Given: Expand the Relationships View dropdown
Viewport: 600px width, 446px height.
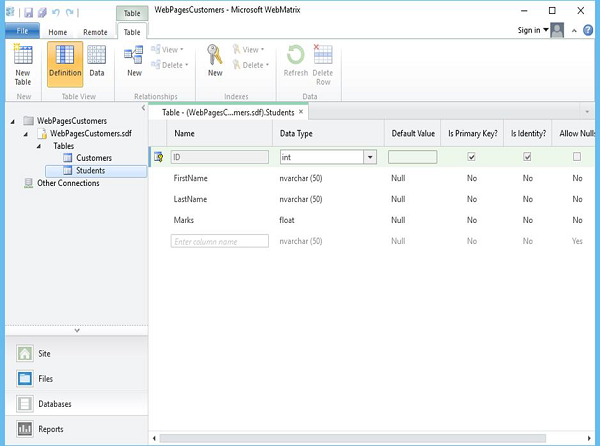Looking at the screenshot, I should [x=171, y=49].
